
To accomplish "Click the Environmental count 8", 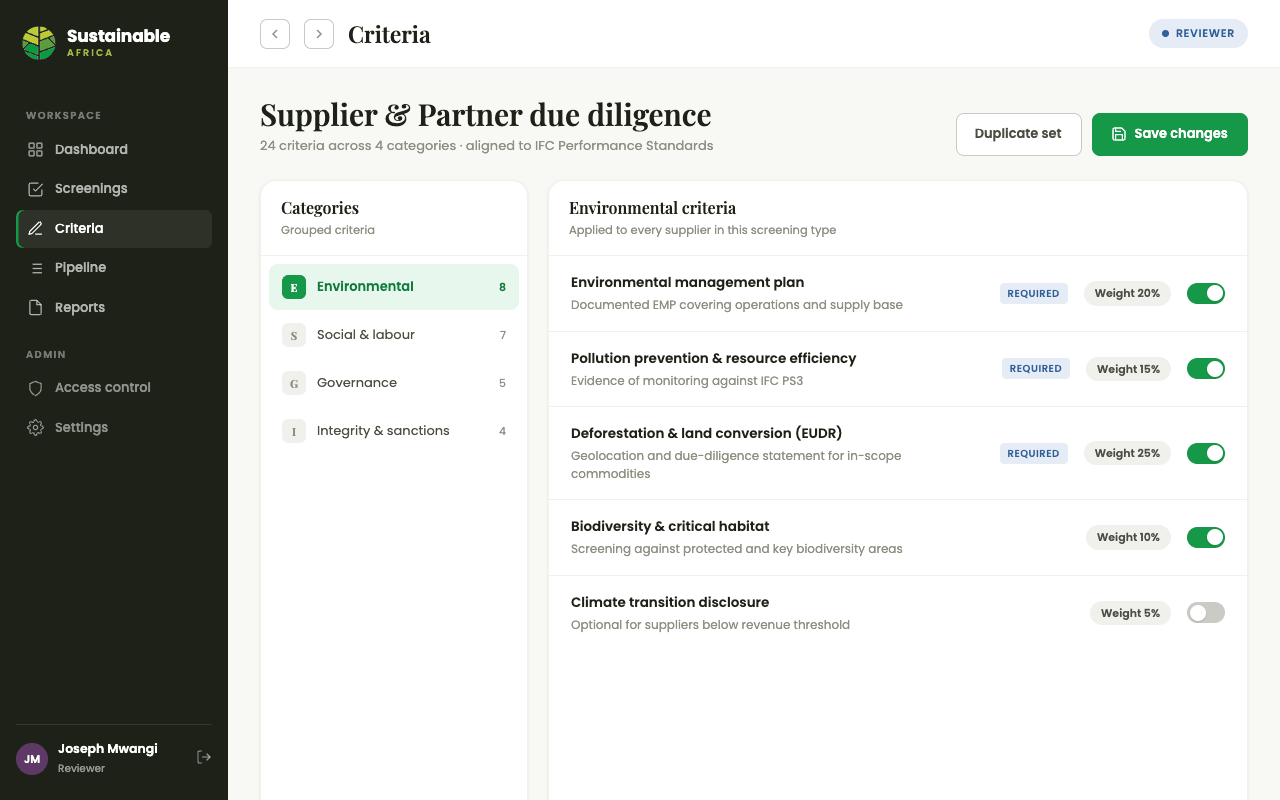I will 503,287.
